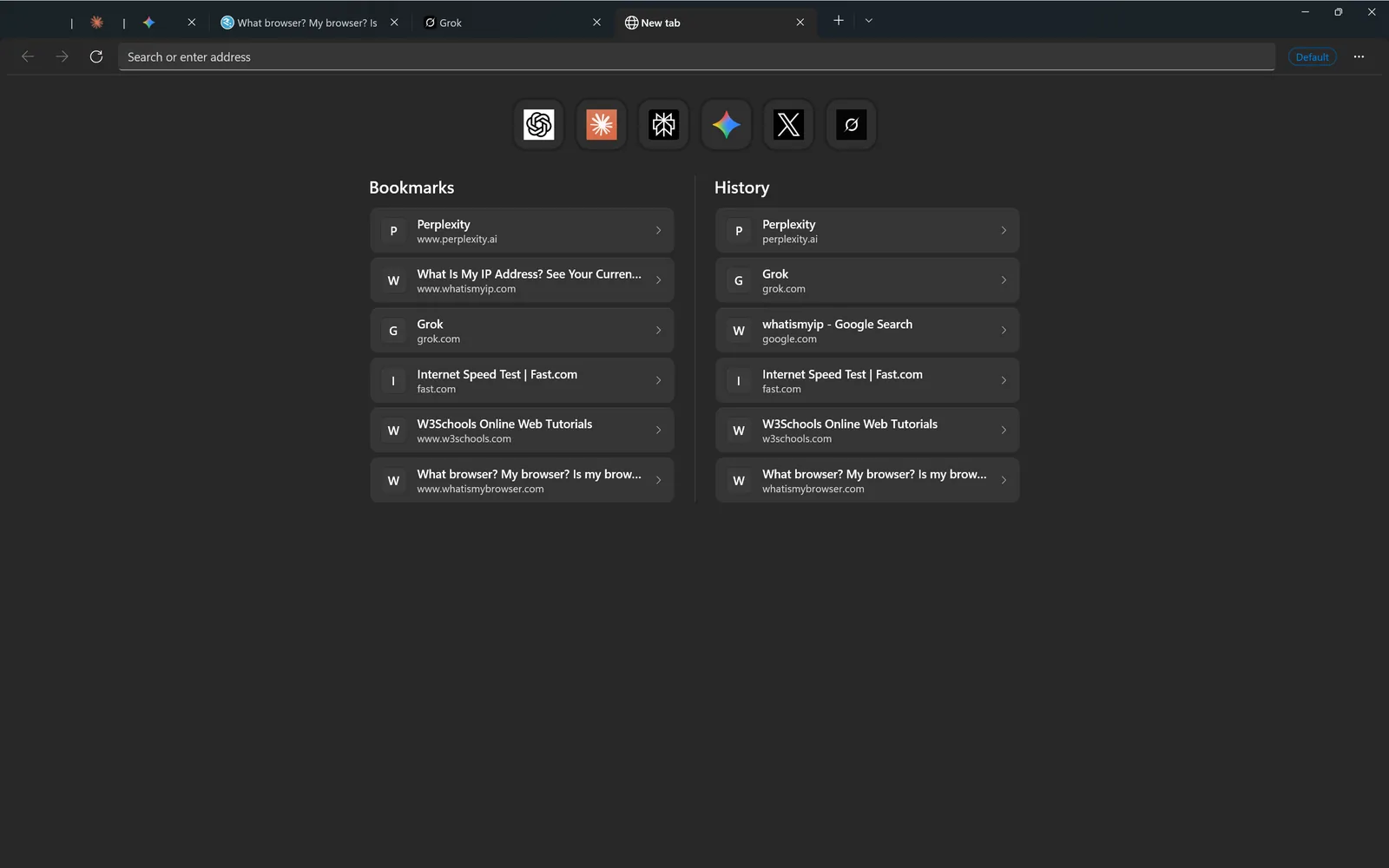Click the Bookmarks heading
Image resolution: width=1389 pixels, height=868 pixels.
click(x=411, y=187)
